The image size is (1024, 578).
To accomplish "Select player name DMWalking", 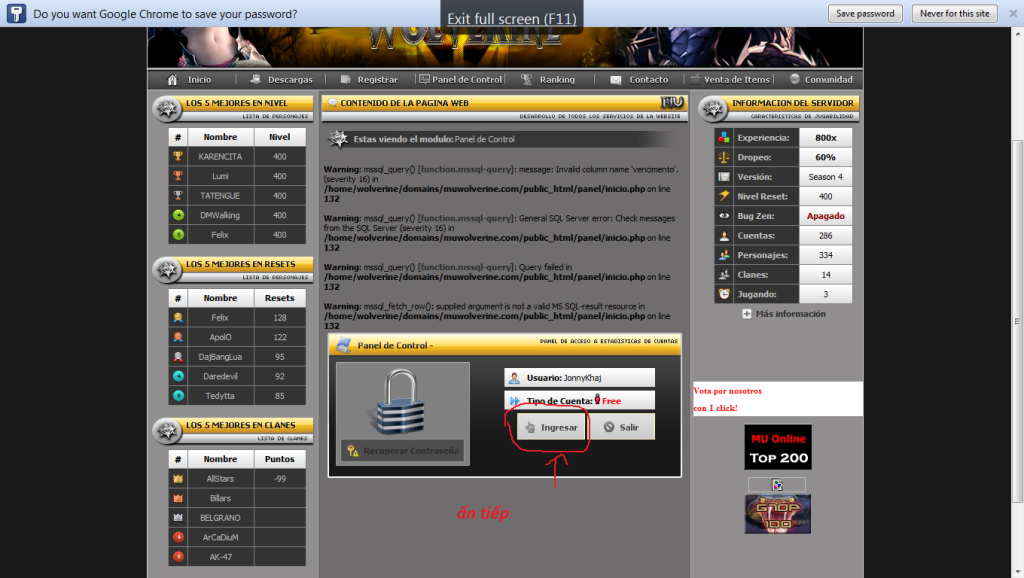I will pos(220,216).
